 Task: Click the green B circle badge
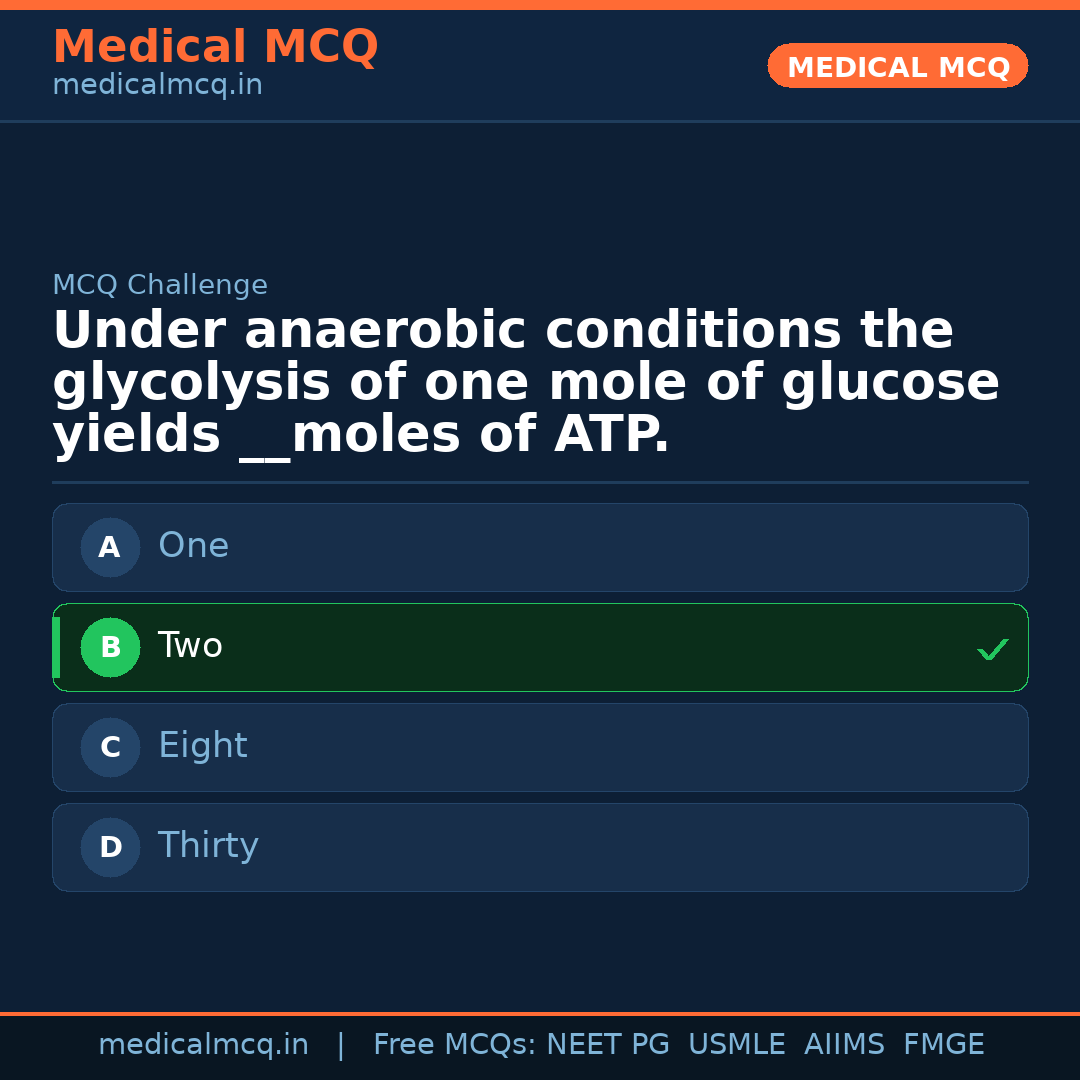110,647
